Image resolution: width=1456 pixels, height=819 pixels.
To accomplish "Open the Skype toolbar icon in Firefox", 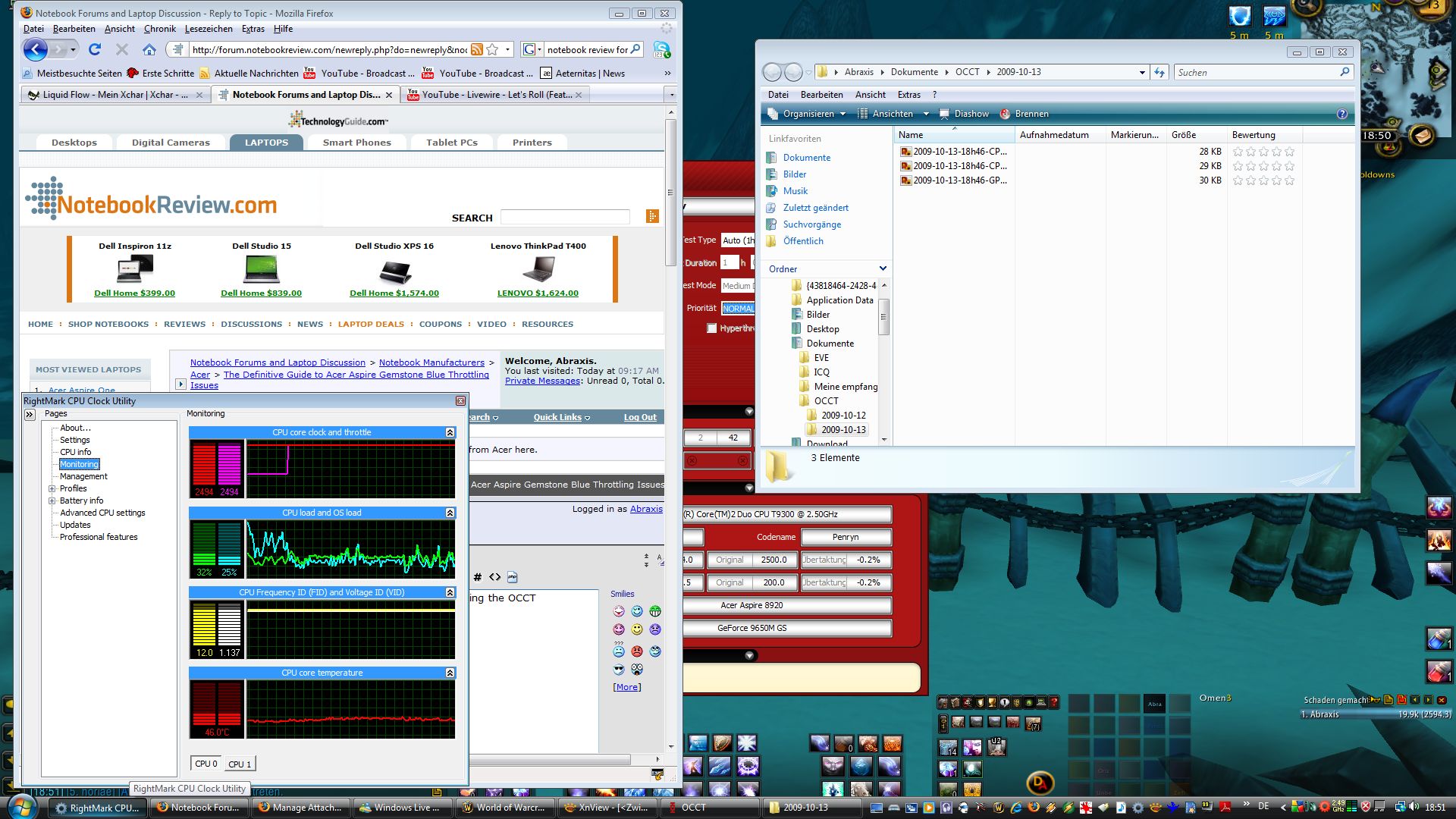I will [661, 50].
